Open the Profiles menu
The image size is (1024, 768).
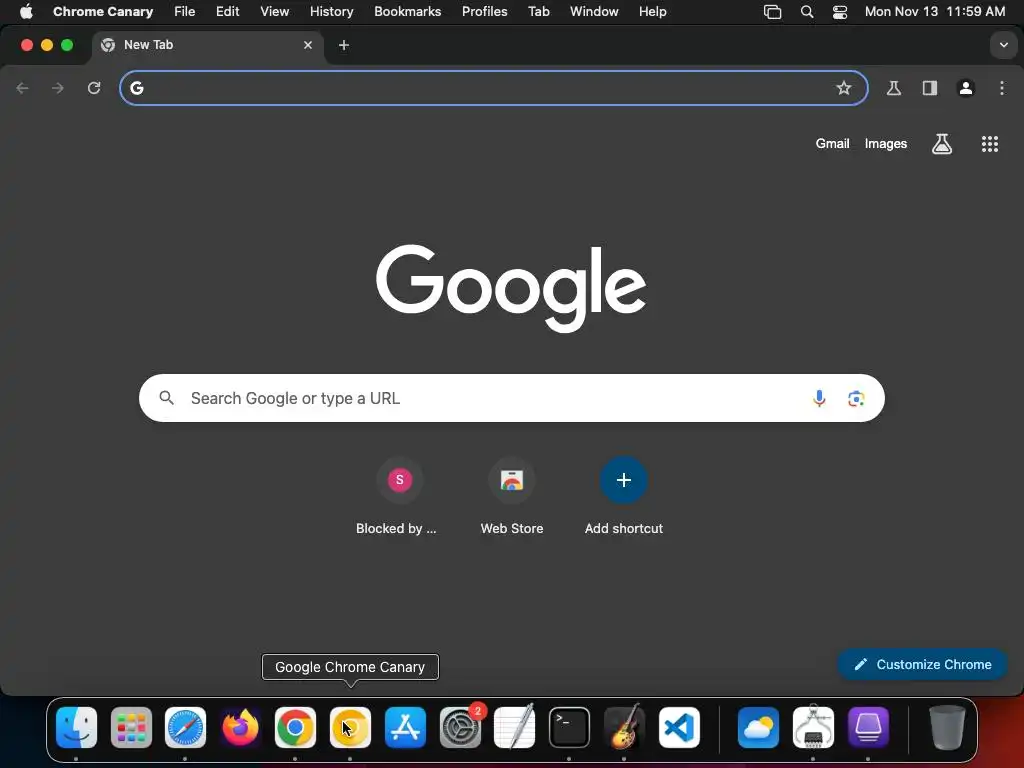(485, 11)
